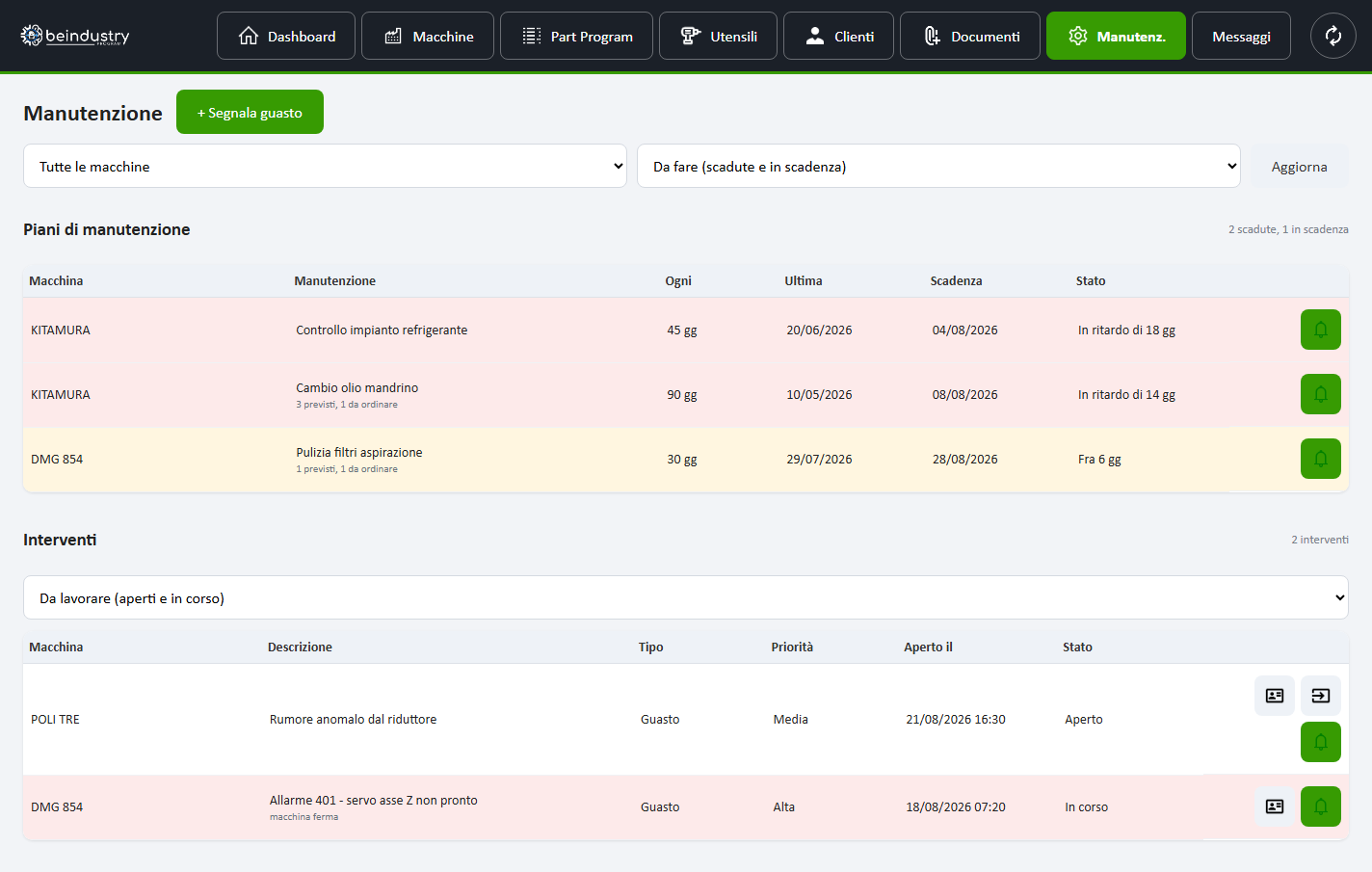Click bell icon for Controllo impianto refrigerante
Image resolution: width=1372 pixels, height=872 pixels.
(1321, 330)
